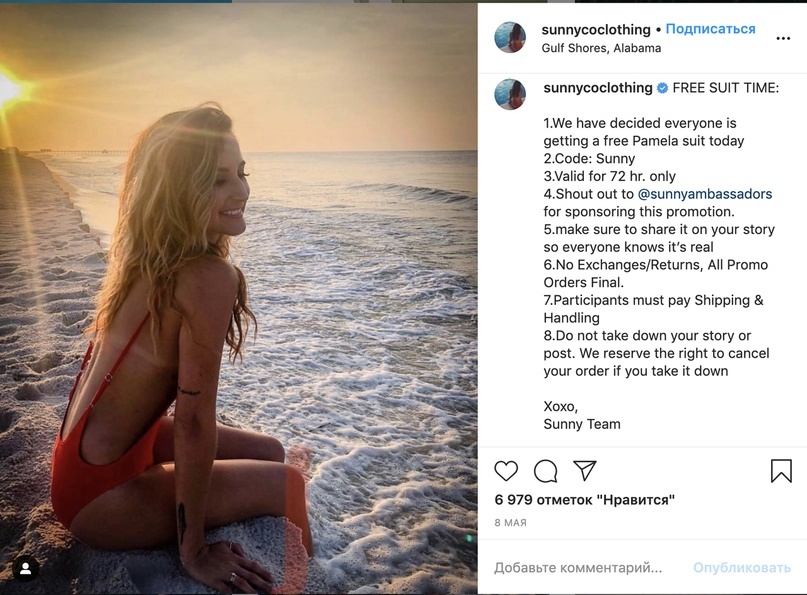Save post with the bookmark icon
Image resolution: width=807 pixels, height=595 pixels.
(x=781, y=471)
